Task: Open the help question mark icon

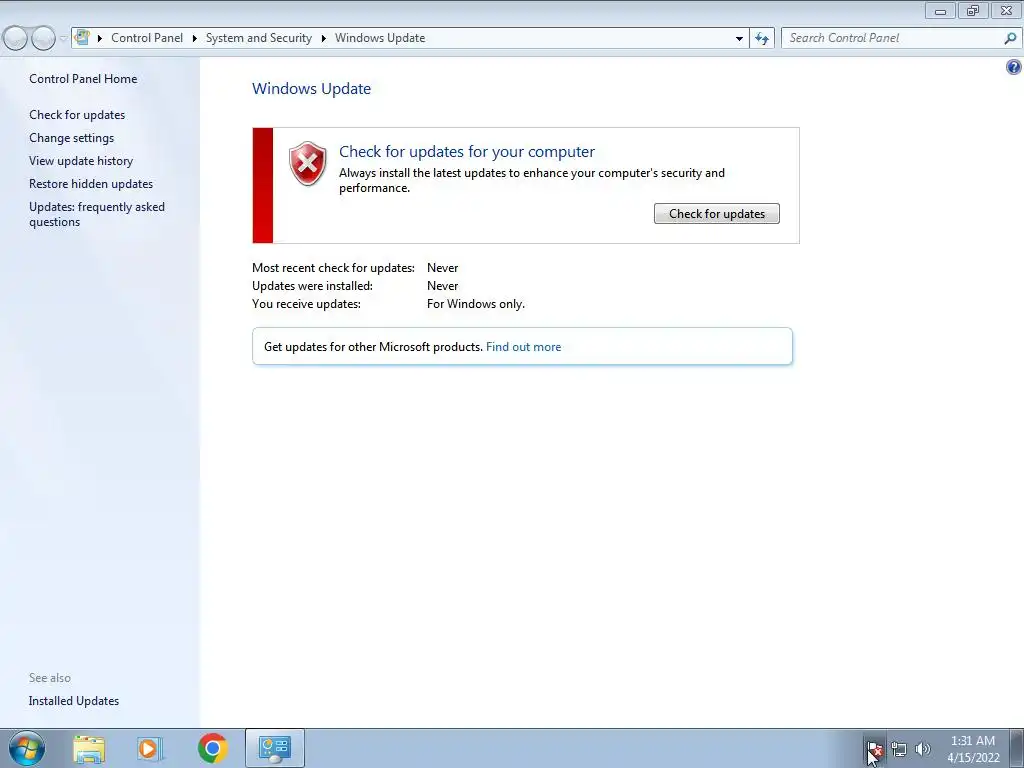Action: (x=1014, y=67)
